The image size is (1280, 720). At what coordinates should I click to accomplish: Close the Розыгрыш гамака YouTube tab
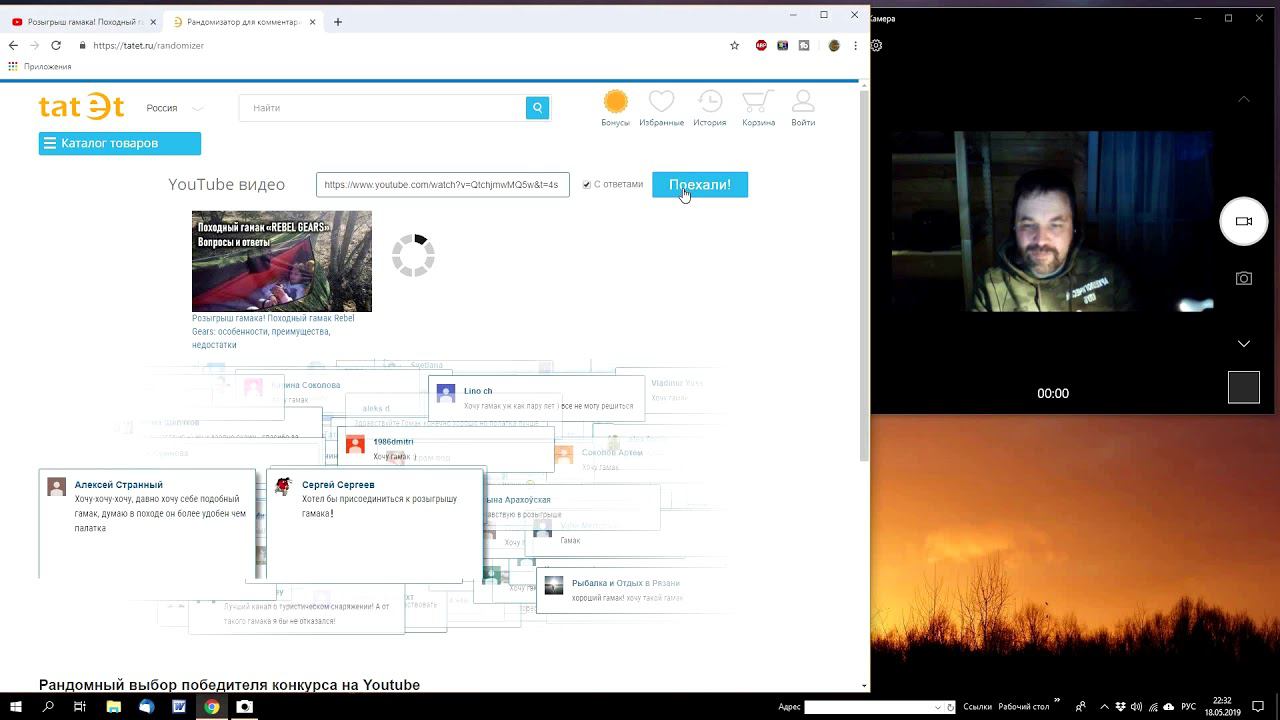pyautogui.click(x=153, y=22)
